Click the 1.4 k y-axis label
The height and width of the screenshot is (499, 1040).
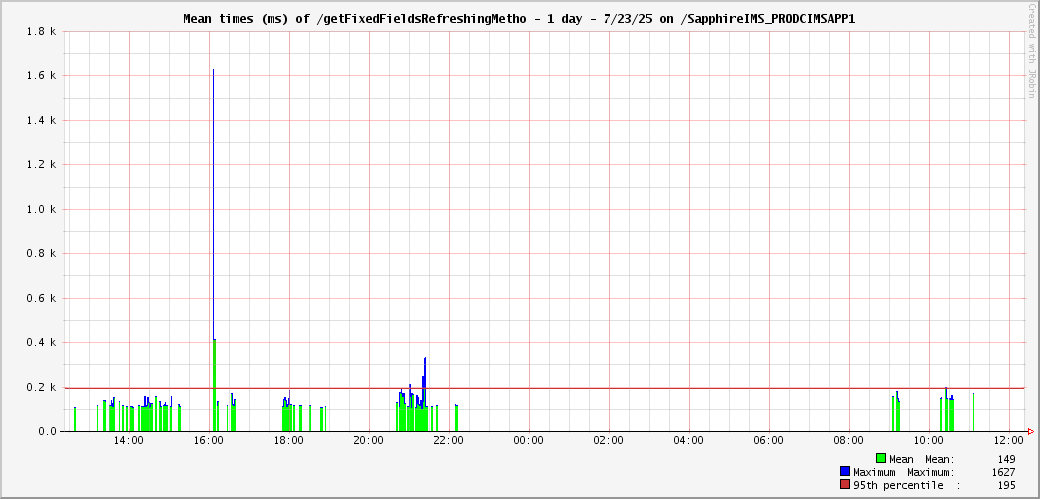41,120
